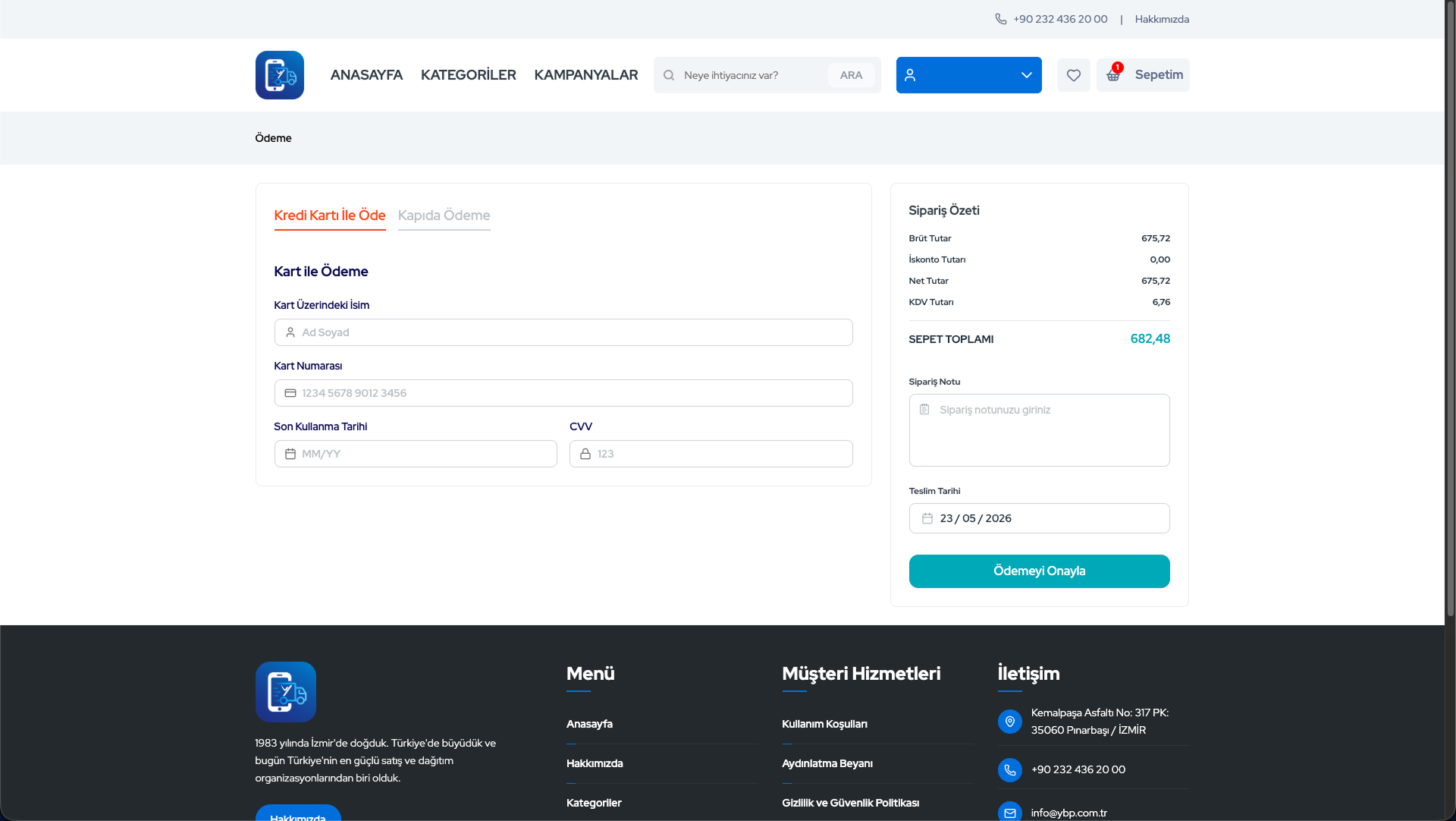Open Kategoriler link in footer Menü
1456x821 pixels.
click(594, 803)
